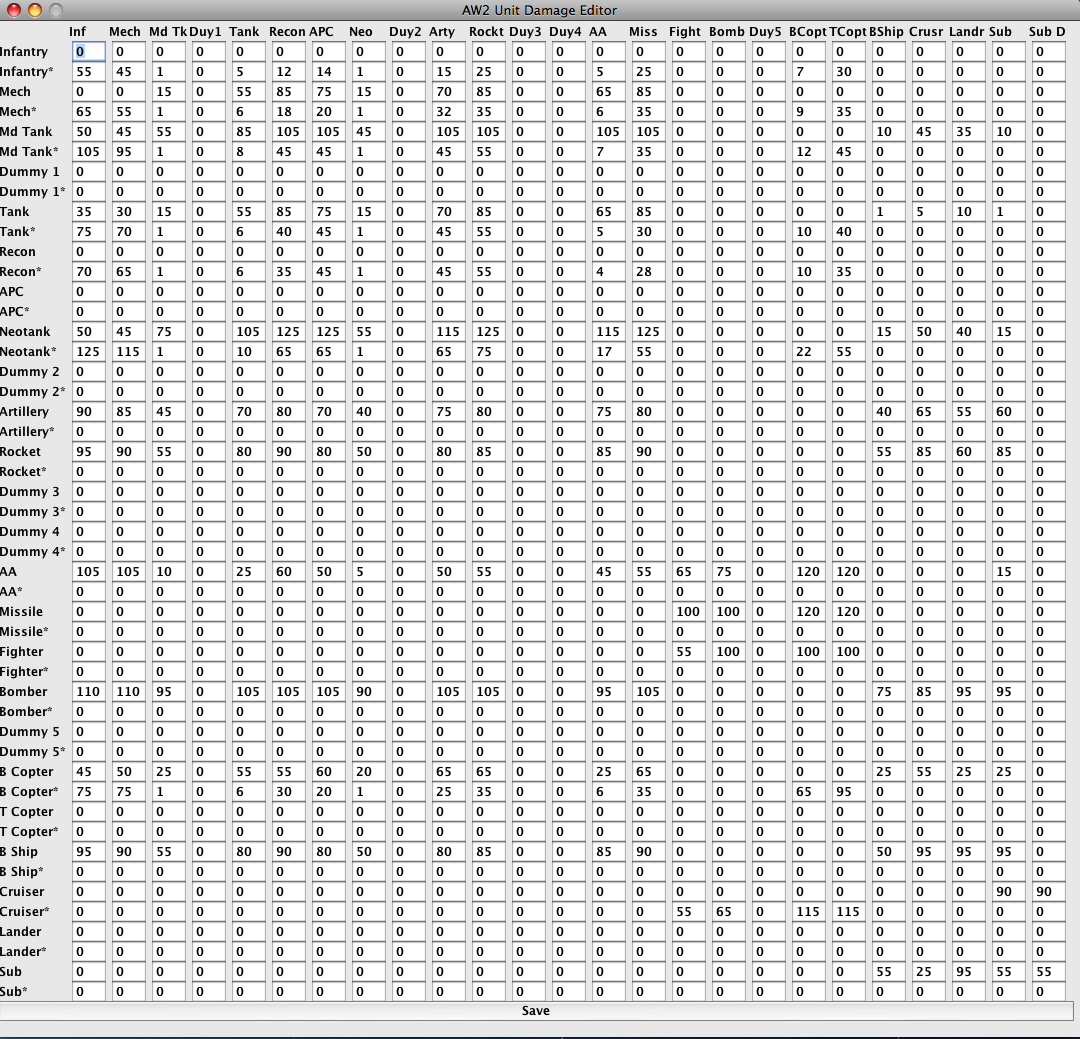
Task: Select the Infantry row Inf column field
Action: click(x=88, y=52)
